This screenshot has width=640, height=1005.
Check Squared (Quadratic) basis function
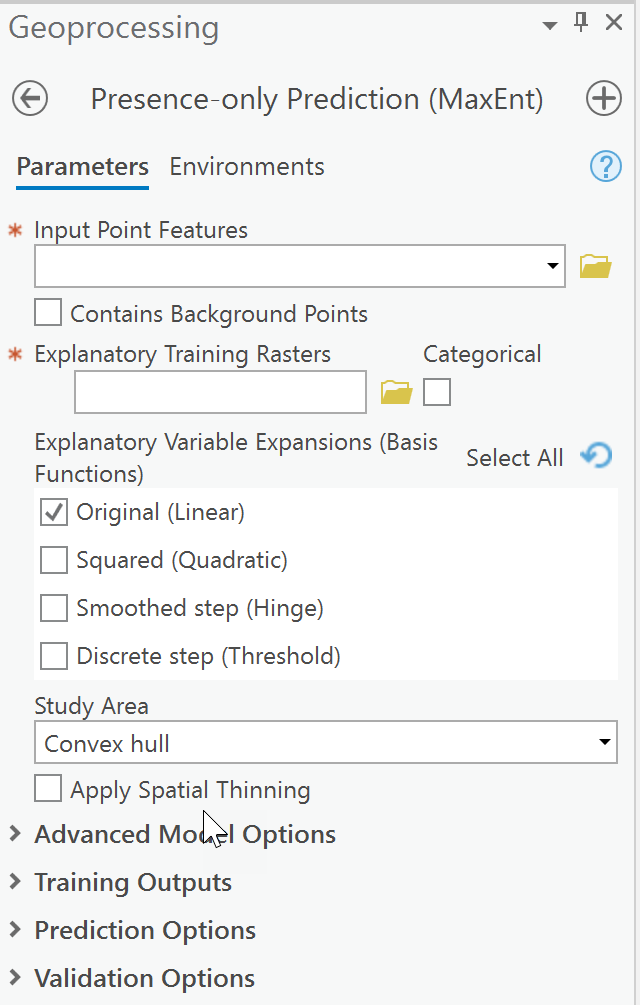pyautogui.click(x=53, y=560)
